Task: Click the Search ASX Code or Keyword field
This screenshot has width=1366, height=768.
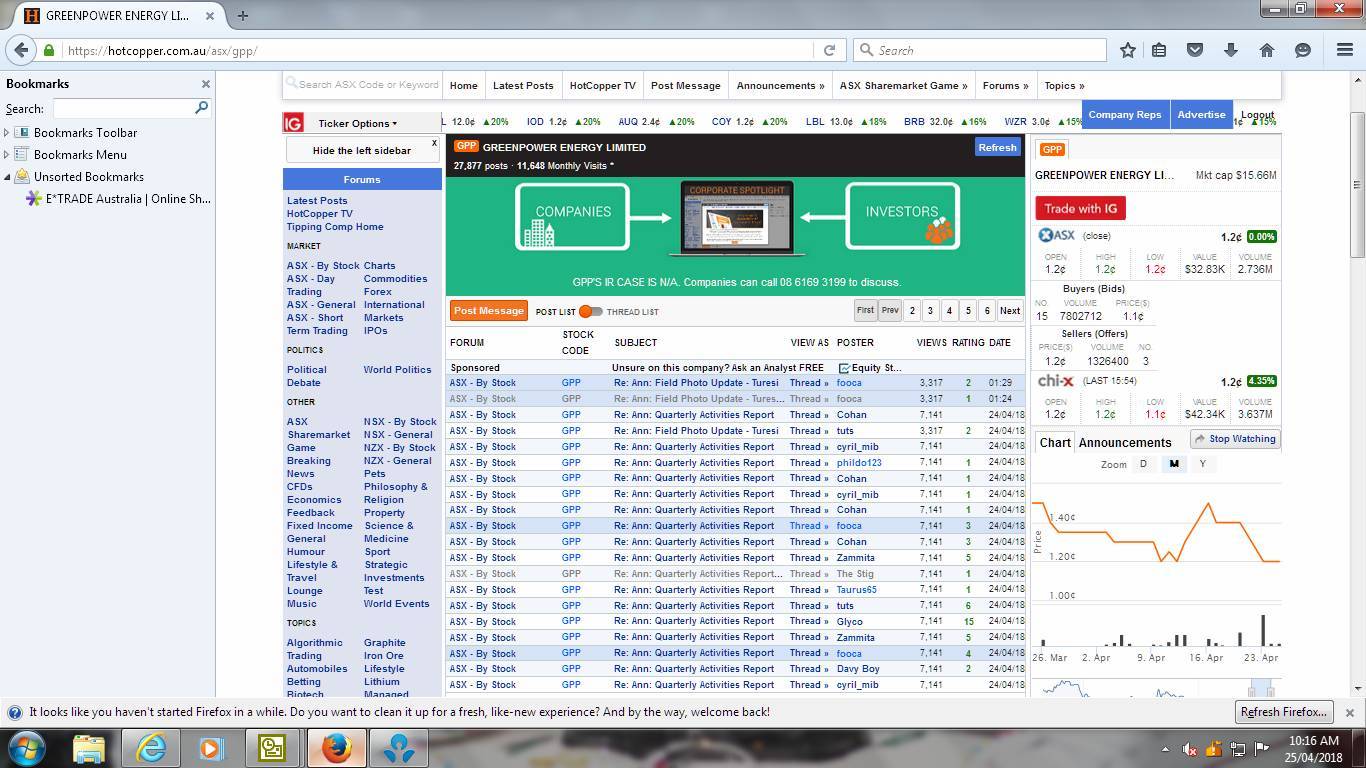Action: 362,85
